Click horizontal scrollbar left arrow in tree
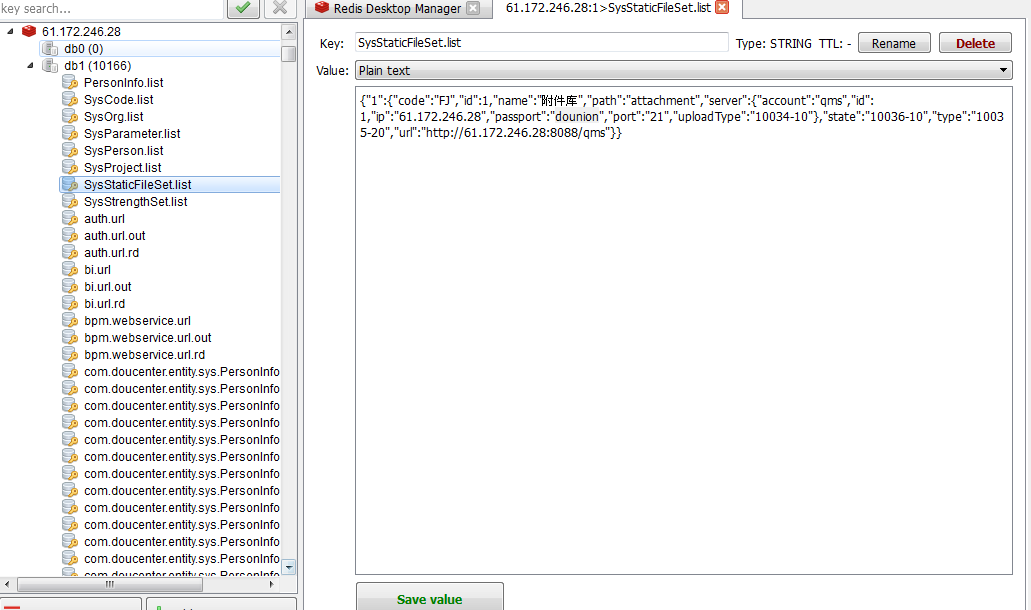The height and width of the screenshot is (610, 1031). tap(7, 584)
